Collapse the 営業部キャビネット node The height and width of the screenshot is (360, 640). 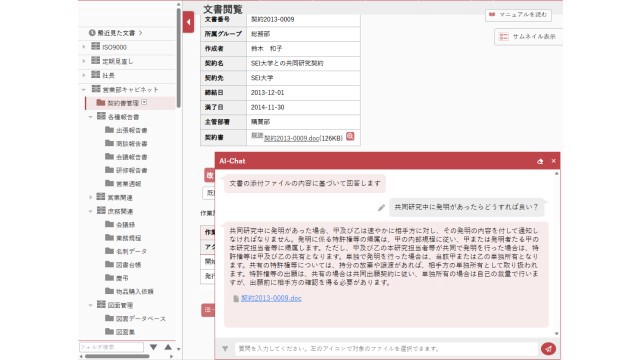(84, 89)
